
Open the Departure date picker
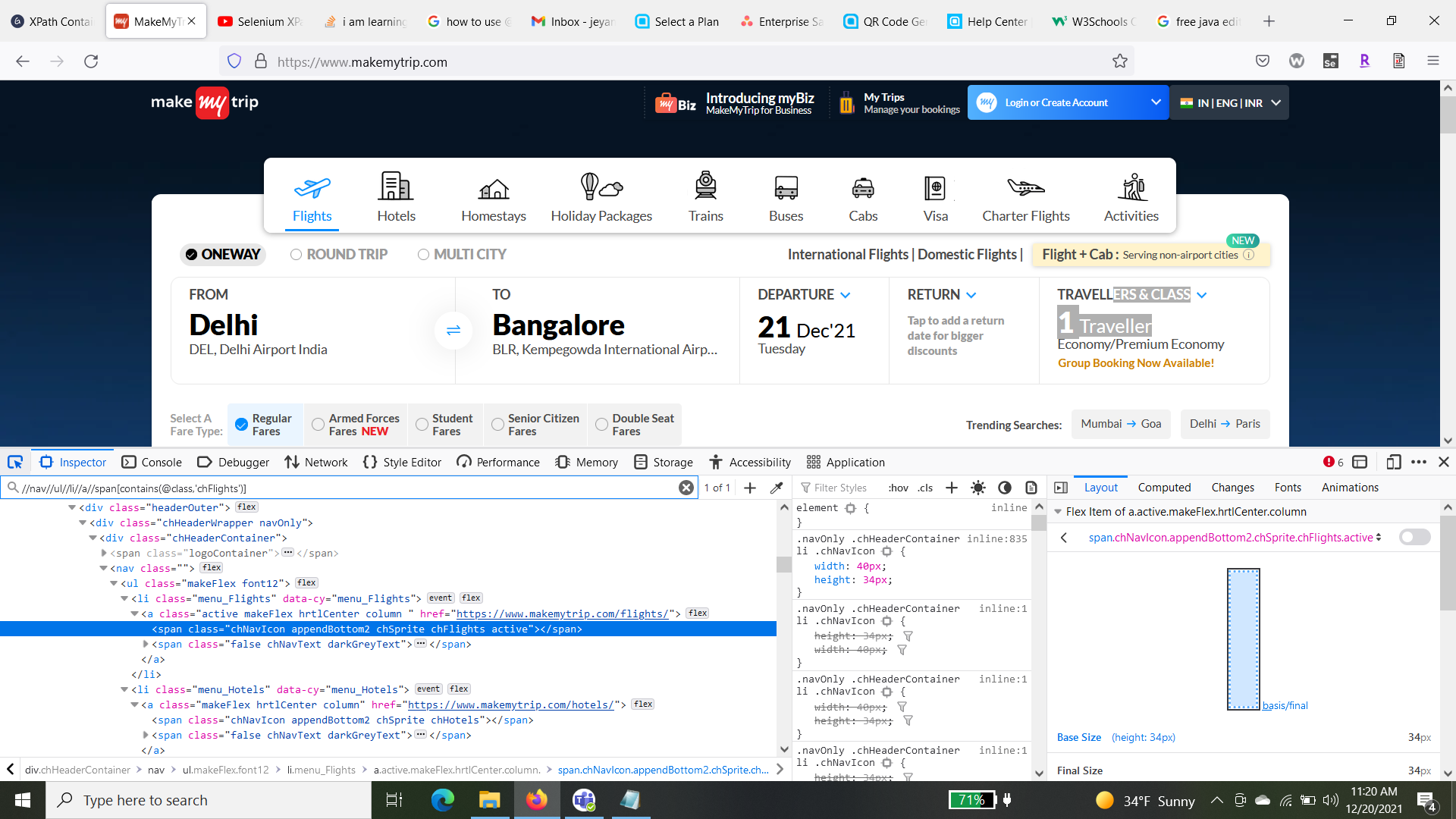coord(814,331)
